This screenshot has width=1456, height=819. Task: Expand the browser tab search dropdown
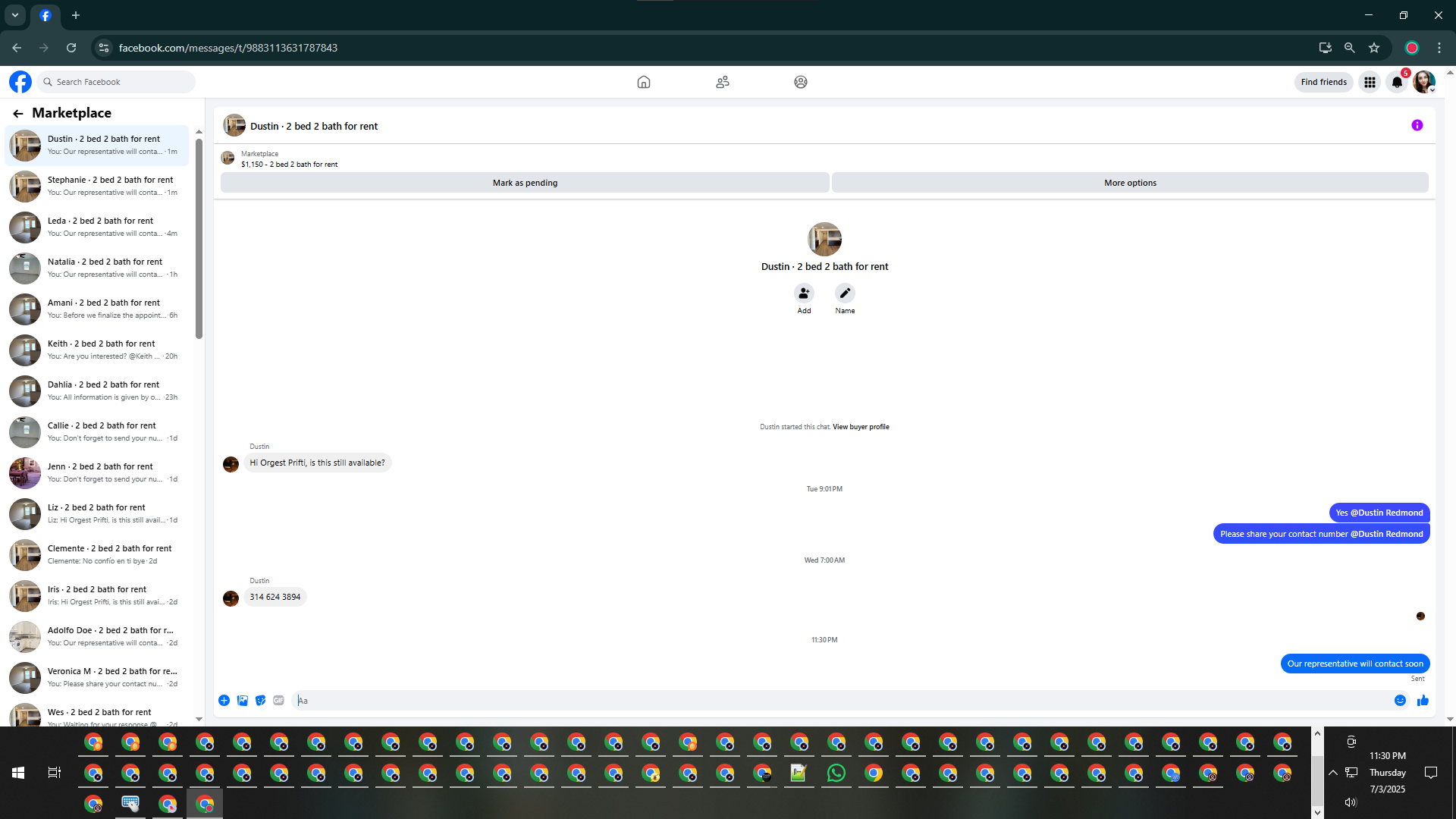[14, 15]
